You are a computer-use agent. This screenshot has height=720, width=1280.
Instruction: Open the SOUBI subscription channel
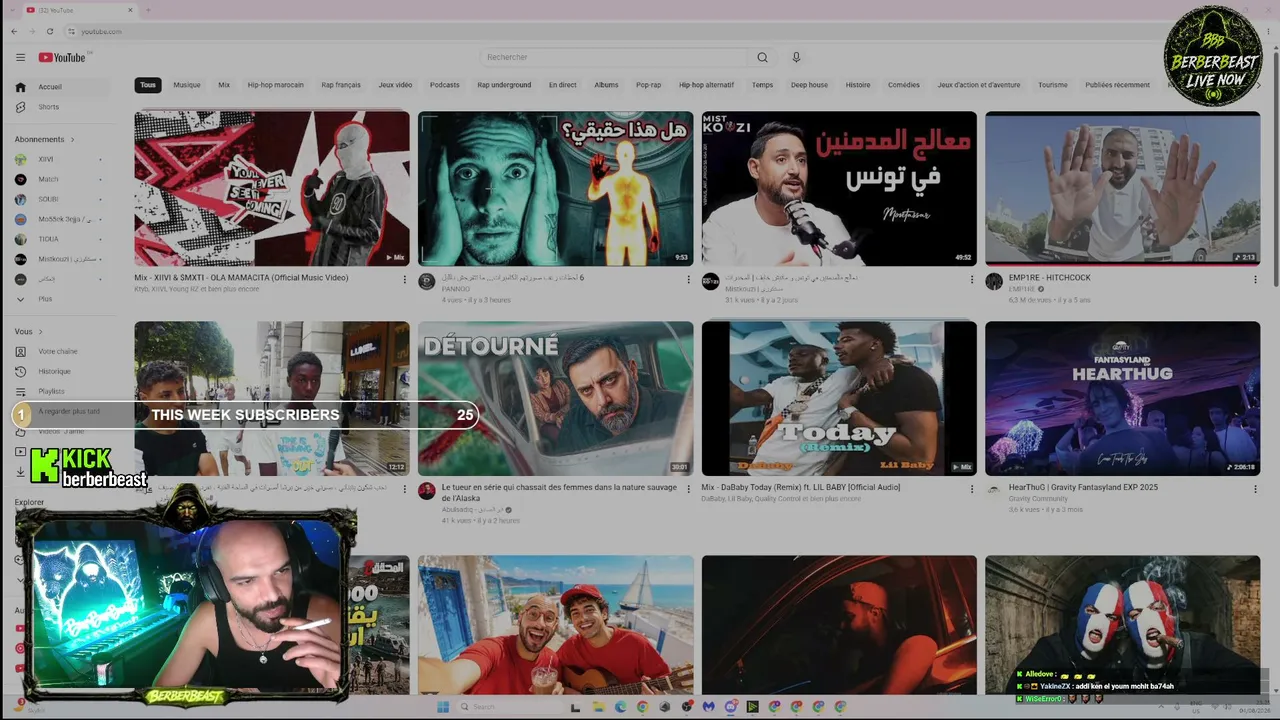coord(60,199)
